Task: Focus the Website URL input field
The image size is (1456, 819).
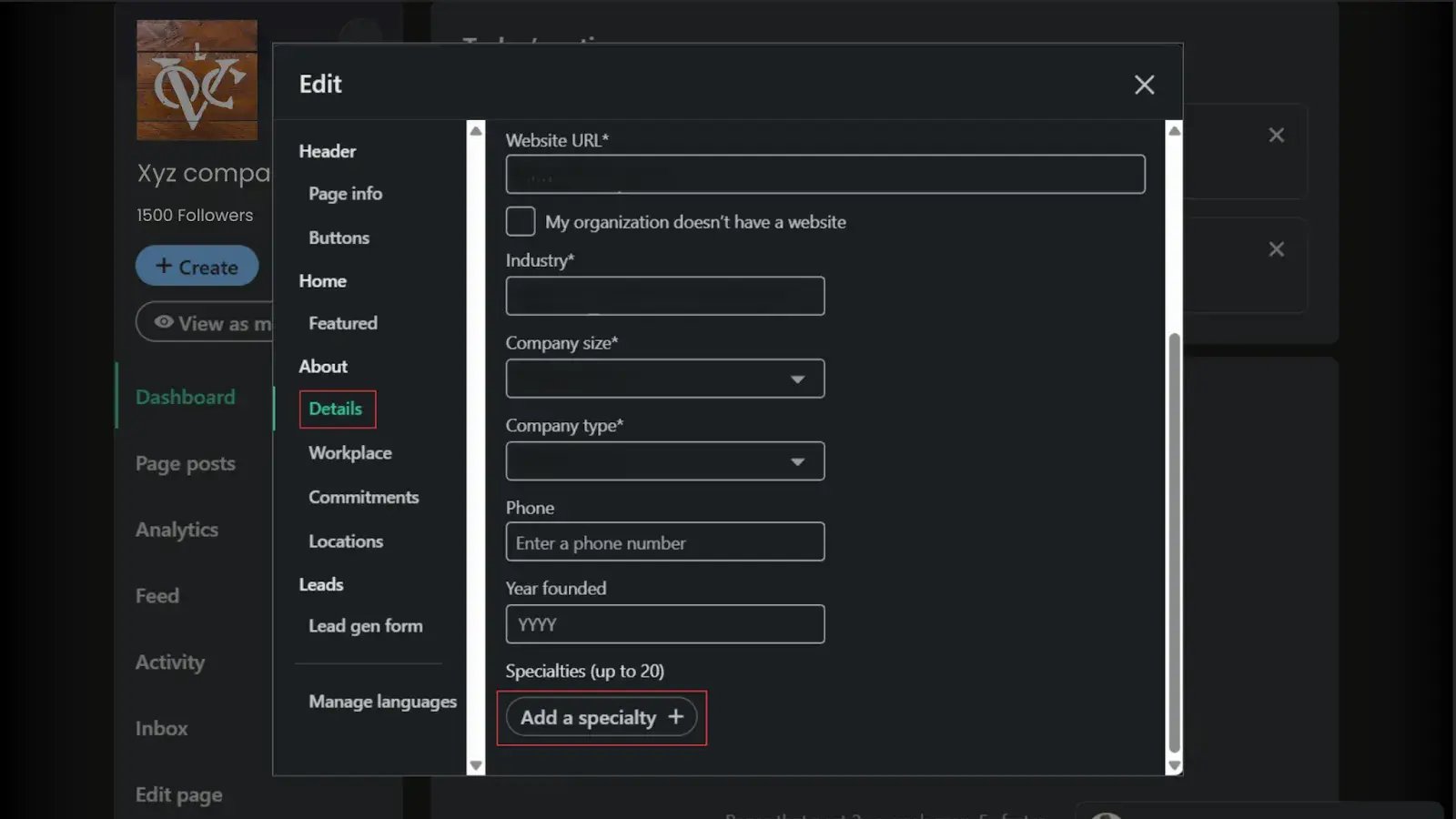Action: click(x=824, y=174)
